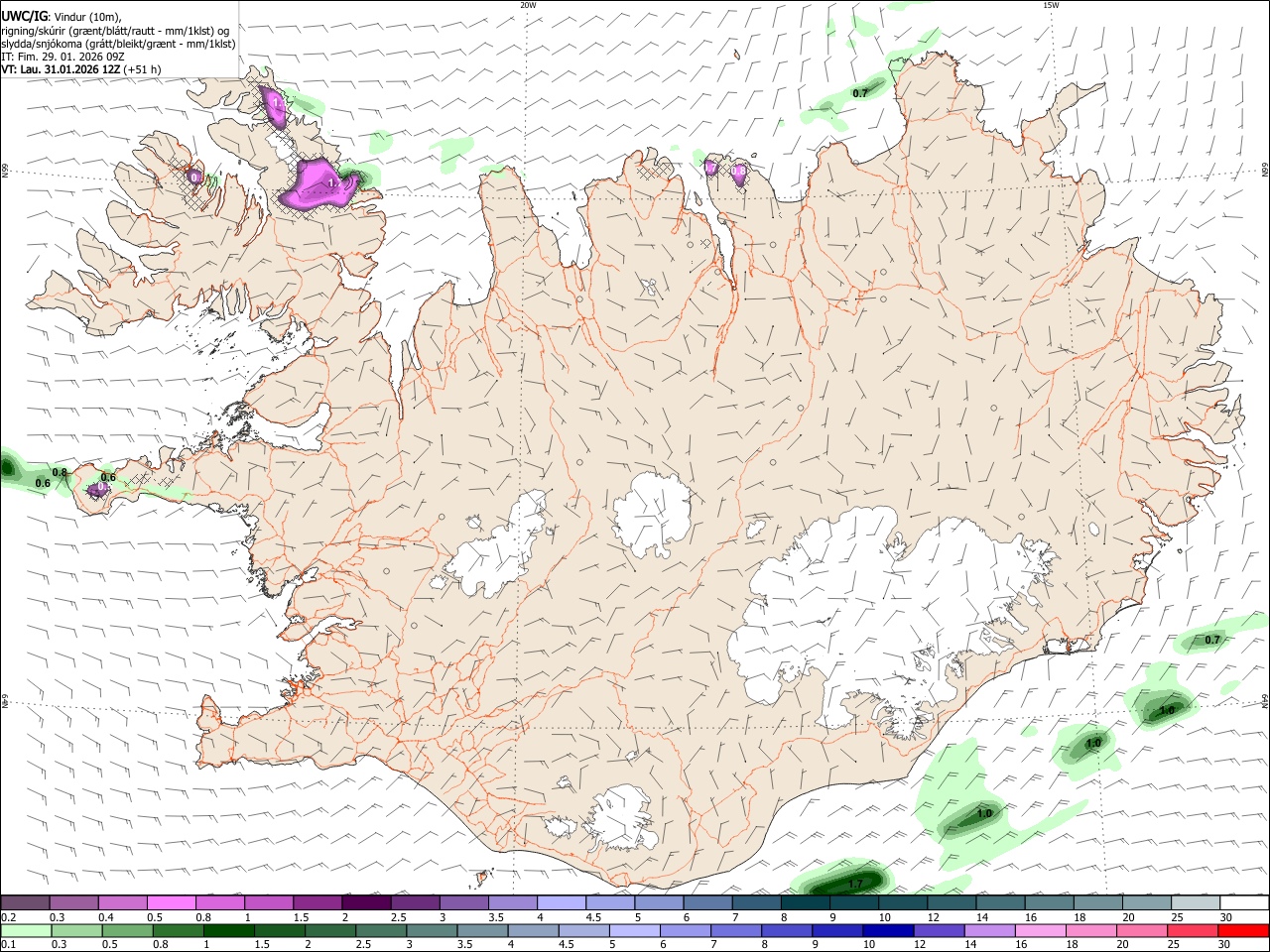Click the 0.1 label in the lower legend
This screenshot has width=1270, height=952.
pyautogui.click(x=8, y=945)
